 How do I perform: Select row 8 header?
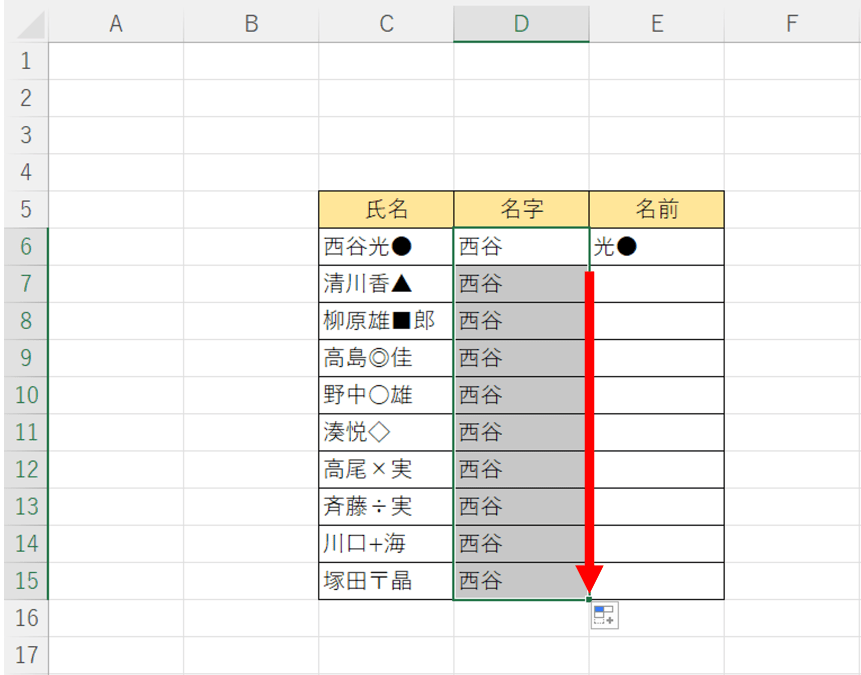coord(26,321)
